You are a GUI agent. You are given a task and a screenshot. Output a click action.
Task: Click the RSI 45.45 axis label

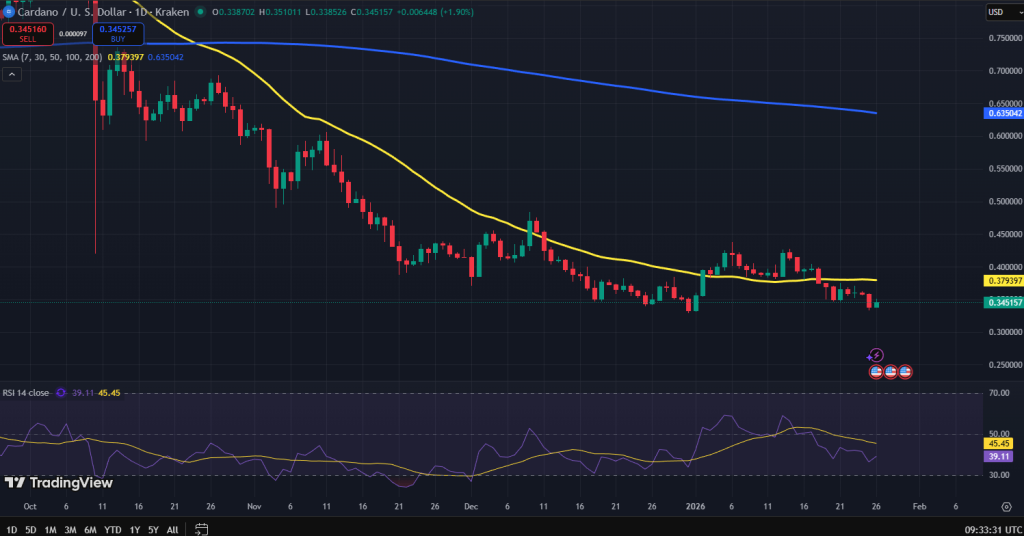click(998, 444)
